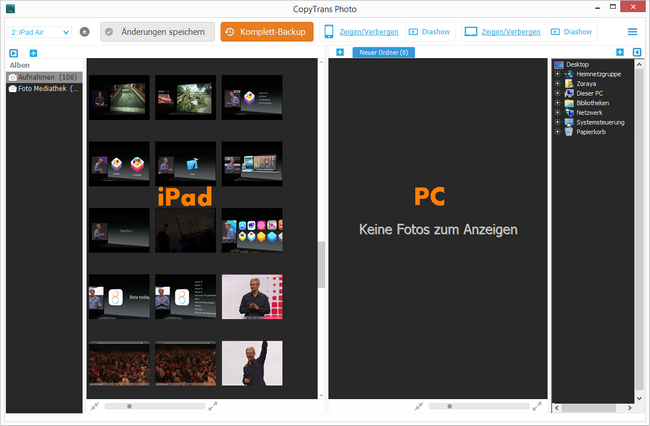
Task: Select iOS 8 'Beta today' thumbnail
Action: point(119,297)
